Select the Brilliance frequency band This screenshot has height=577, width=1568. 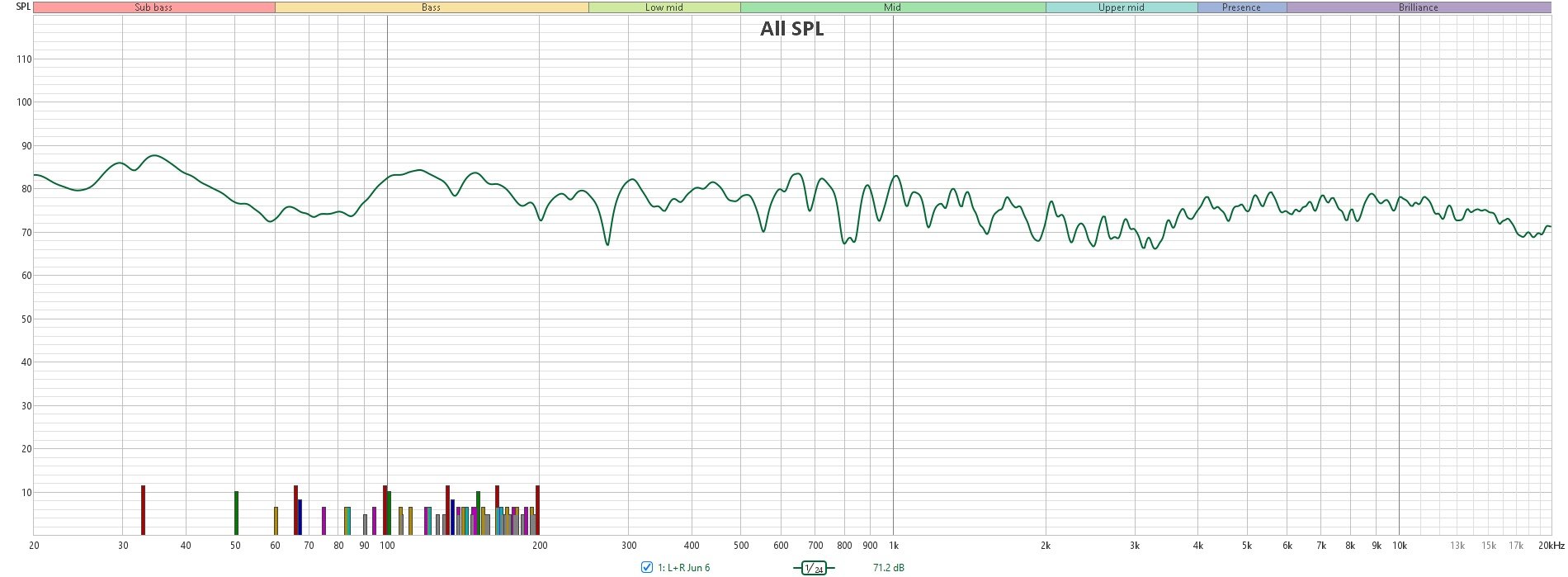[1418, 7]
